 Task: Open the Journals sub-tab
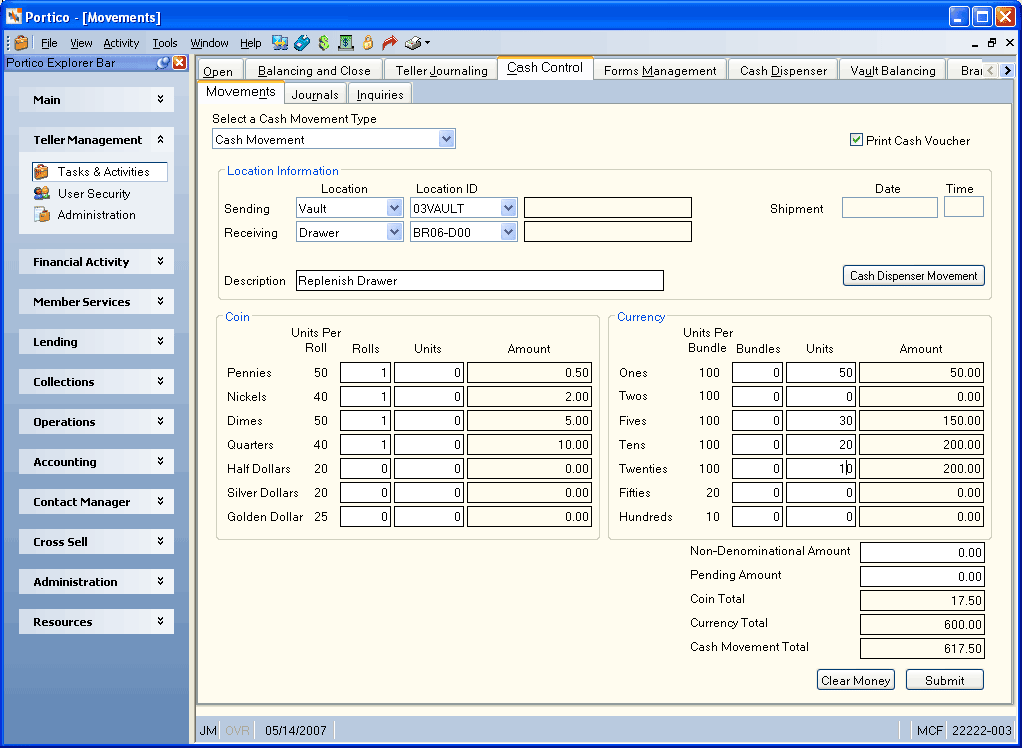[315, 94]
